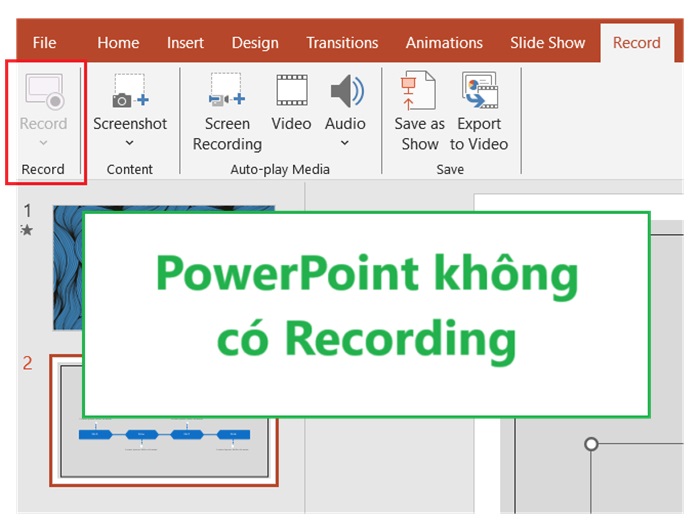Open the Animations tab
This screenshot has height=527, width=700.
(444, 43)
